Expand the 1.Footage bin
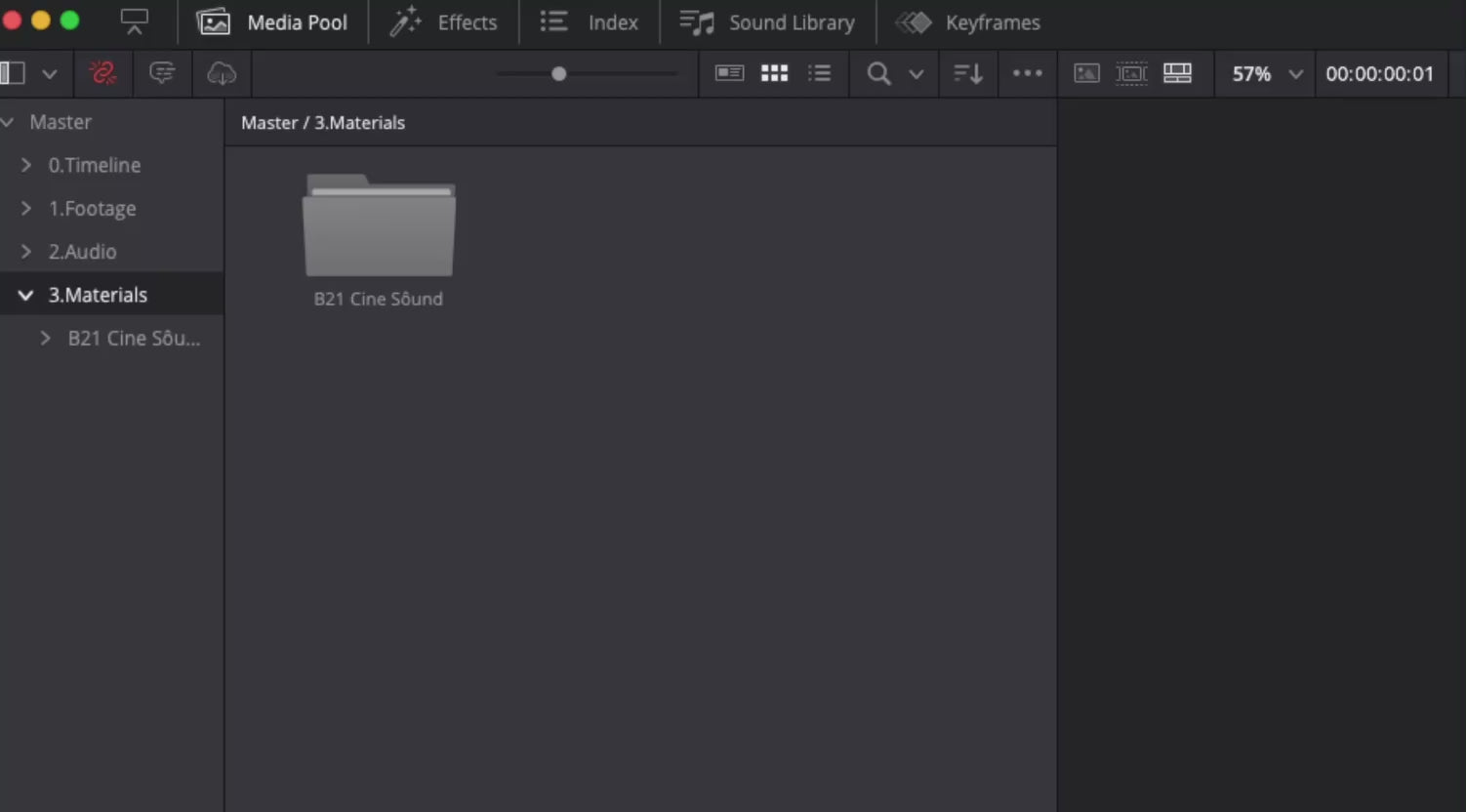 coord(26,208)
